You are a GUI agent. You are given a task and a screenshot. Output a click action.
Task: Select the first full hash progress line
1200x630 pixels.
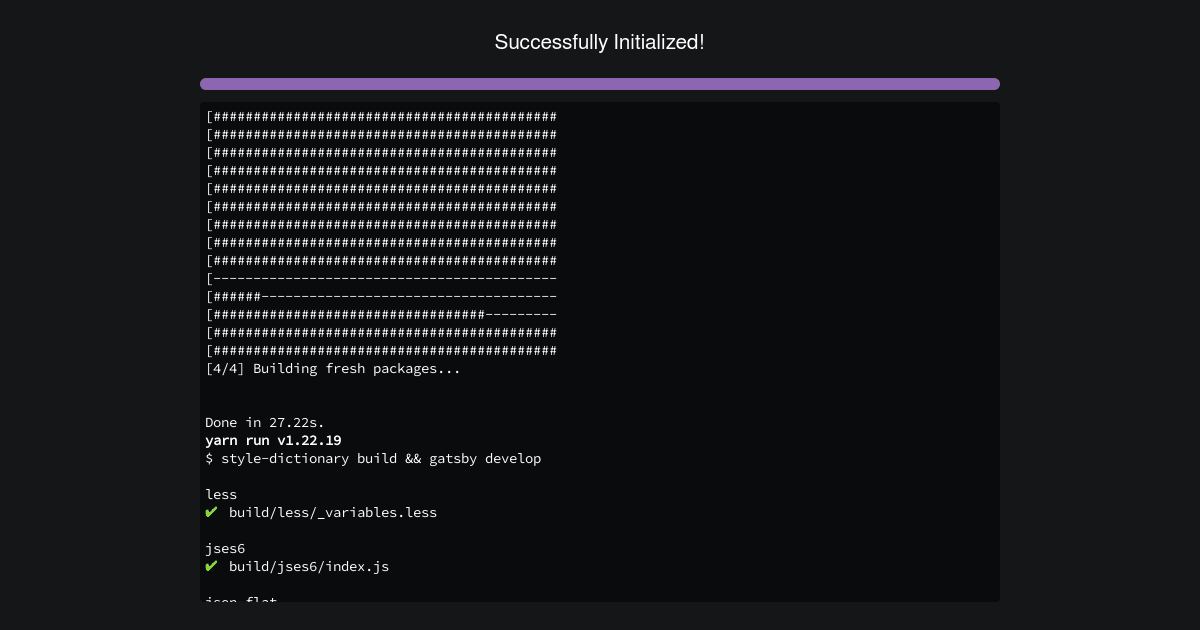coord(381,117)
